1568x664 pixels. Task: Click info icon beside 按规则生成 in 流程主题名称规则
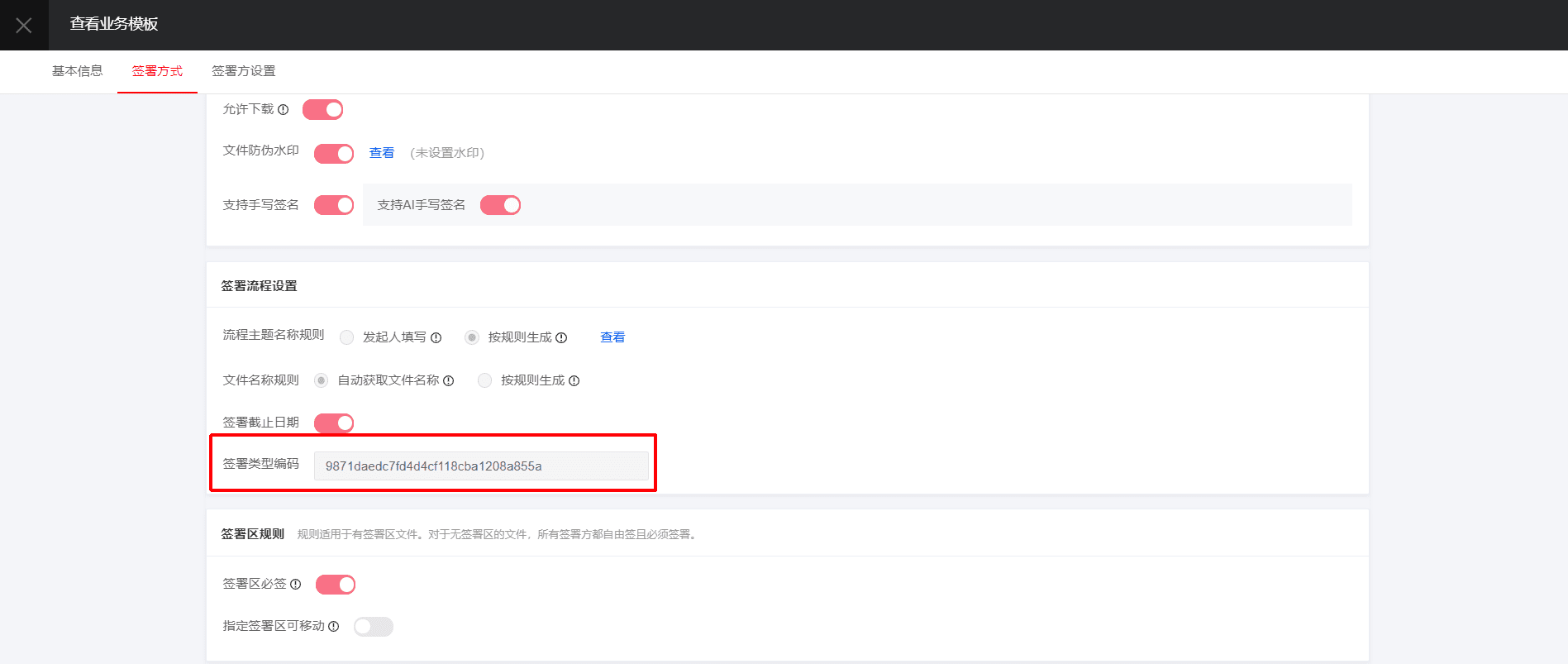pyautogui.click(x=561, y=337)
